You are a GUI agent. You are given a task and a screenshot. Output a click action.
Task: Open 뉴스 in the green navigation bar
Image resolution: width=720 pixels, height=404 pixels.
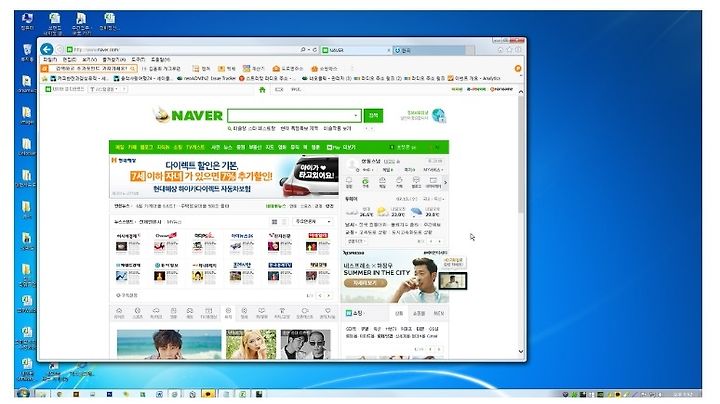(228, 147)
